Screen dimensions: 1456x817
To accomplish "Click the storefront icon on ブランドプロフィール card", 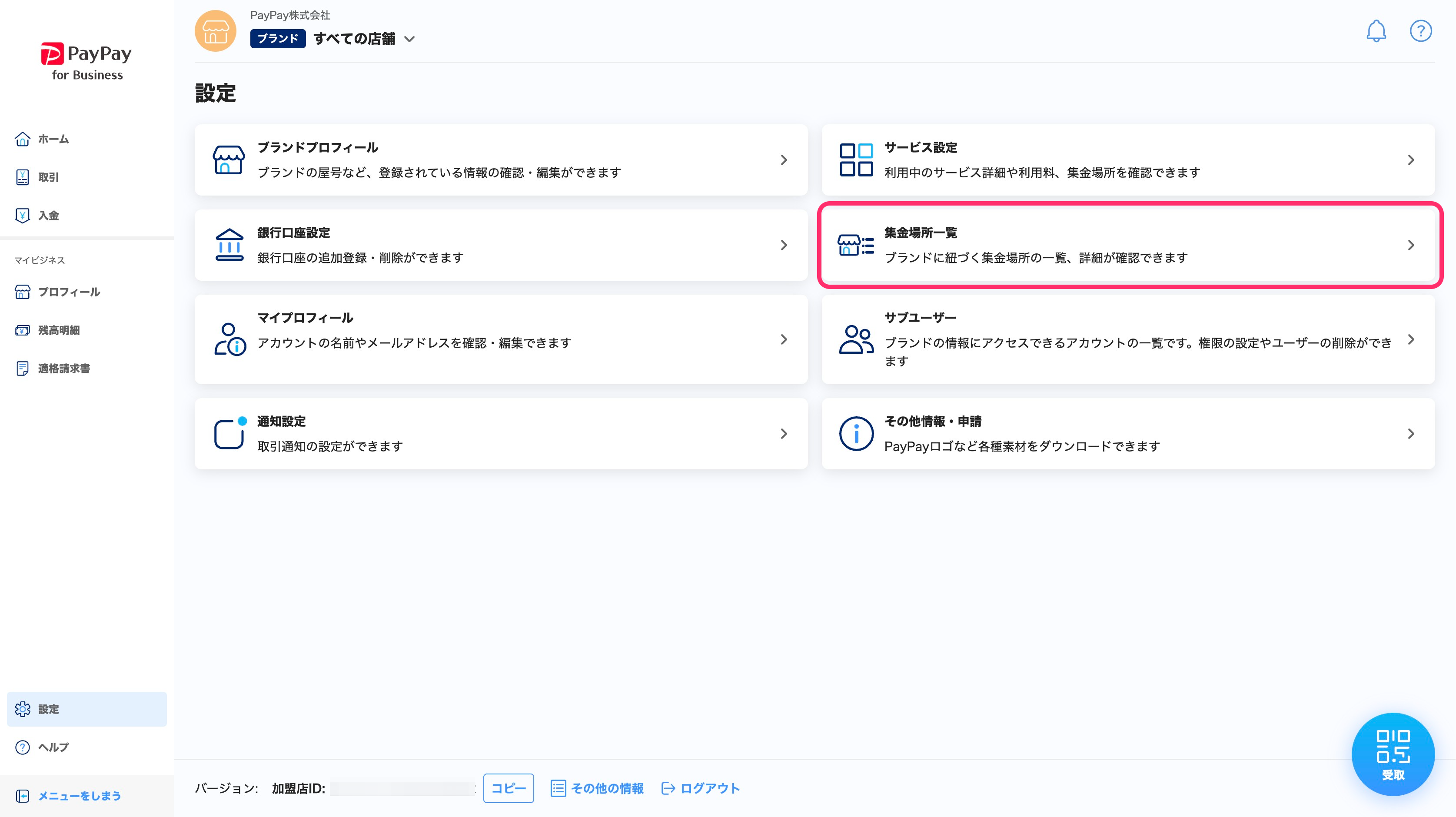I will point(229,160).
